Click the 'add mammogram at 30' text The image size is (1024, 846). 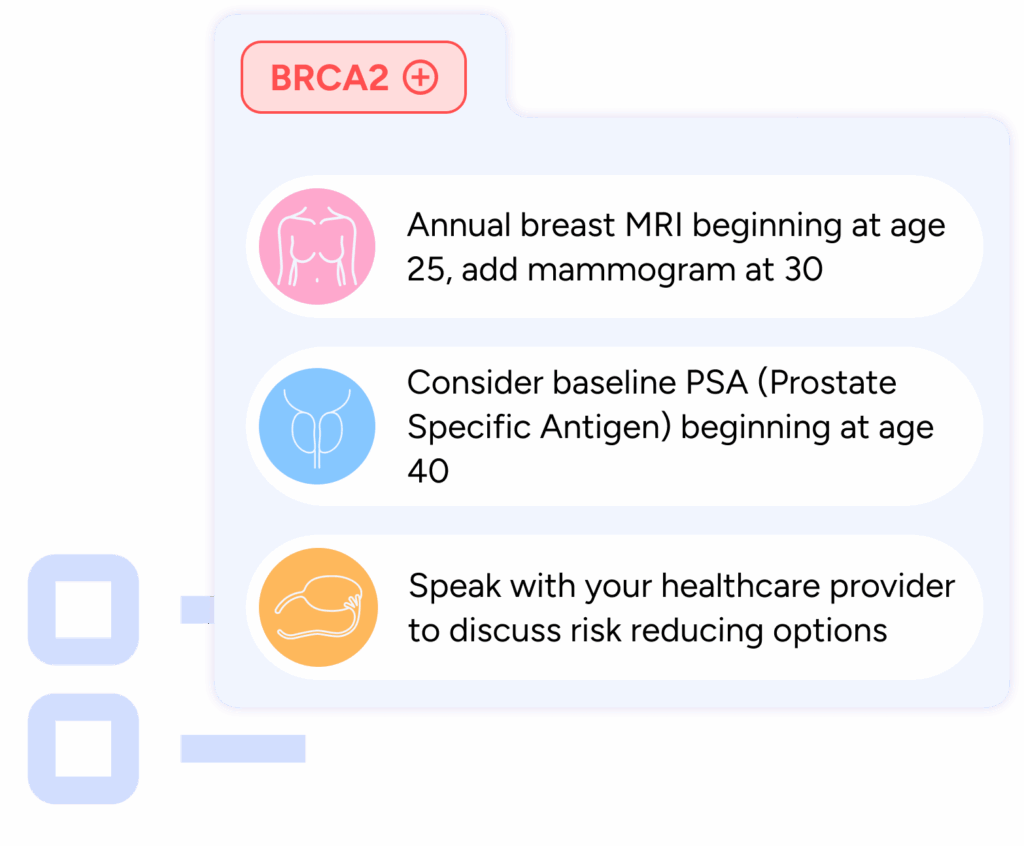[x=642, y=269]
